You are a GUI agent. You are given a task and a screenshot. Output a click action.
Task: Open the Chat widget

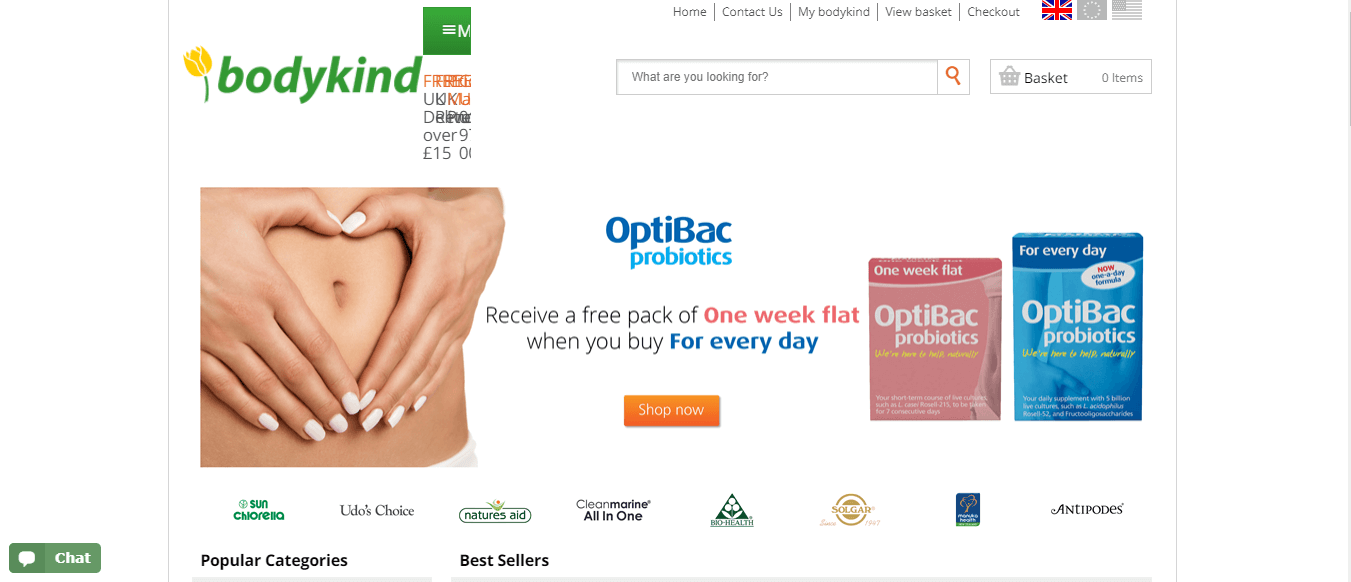(x=55, y=558)
